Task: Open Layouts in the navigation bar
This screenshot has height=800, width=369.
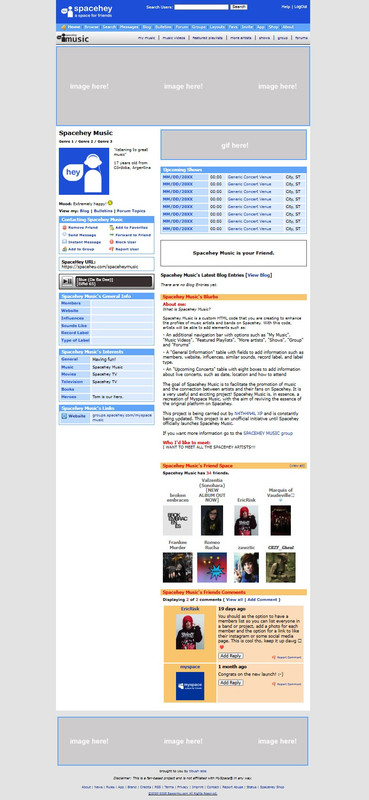Action: (217, 27)
